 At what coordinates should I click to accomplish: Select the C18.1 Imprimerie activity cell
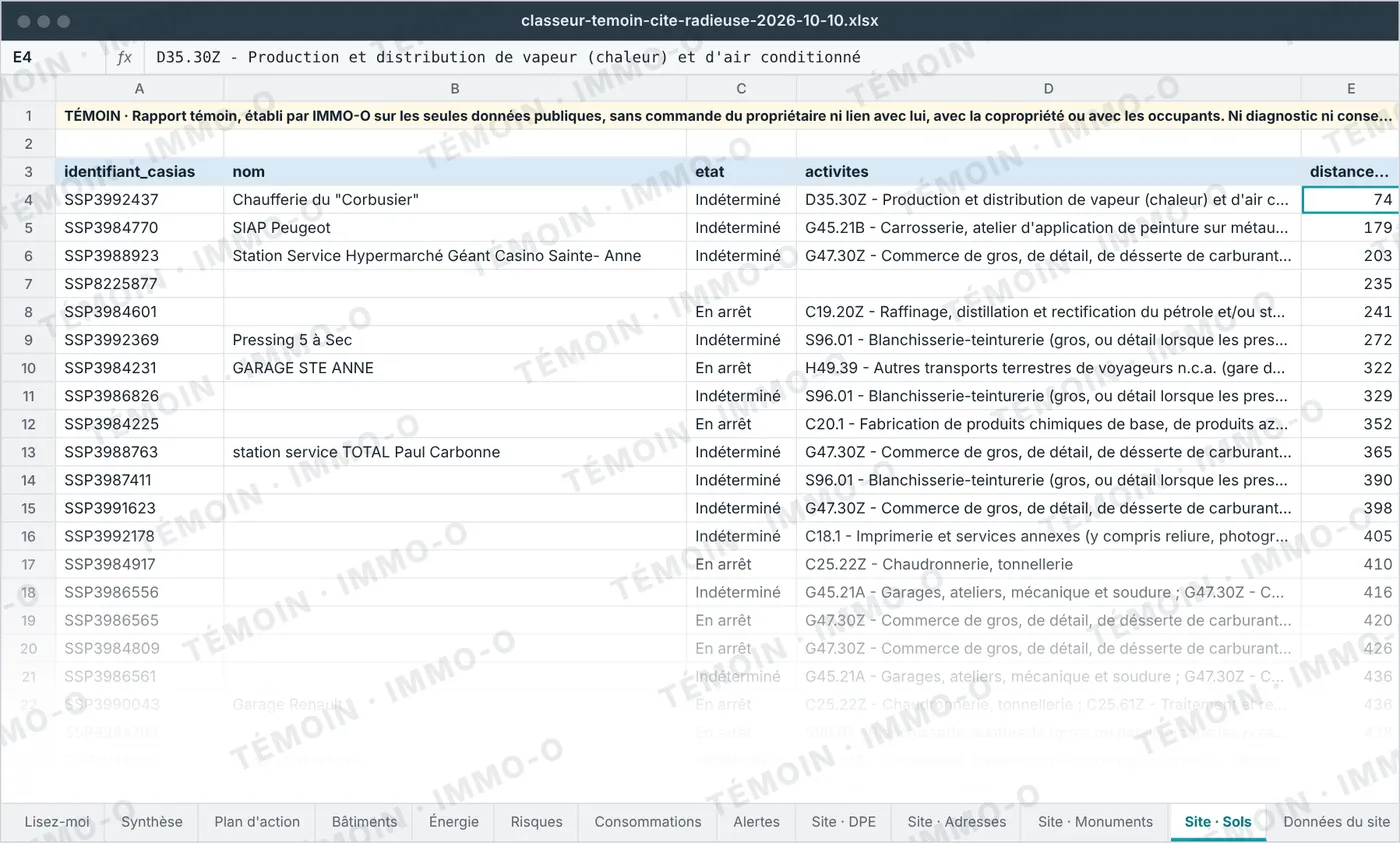pos(1049,536)
